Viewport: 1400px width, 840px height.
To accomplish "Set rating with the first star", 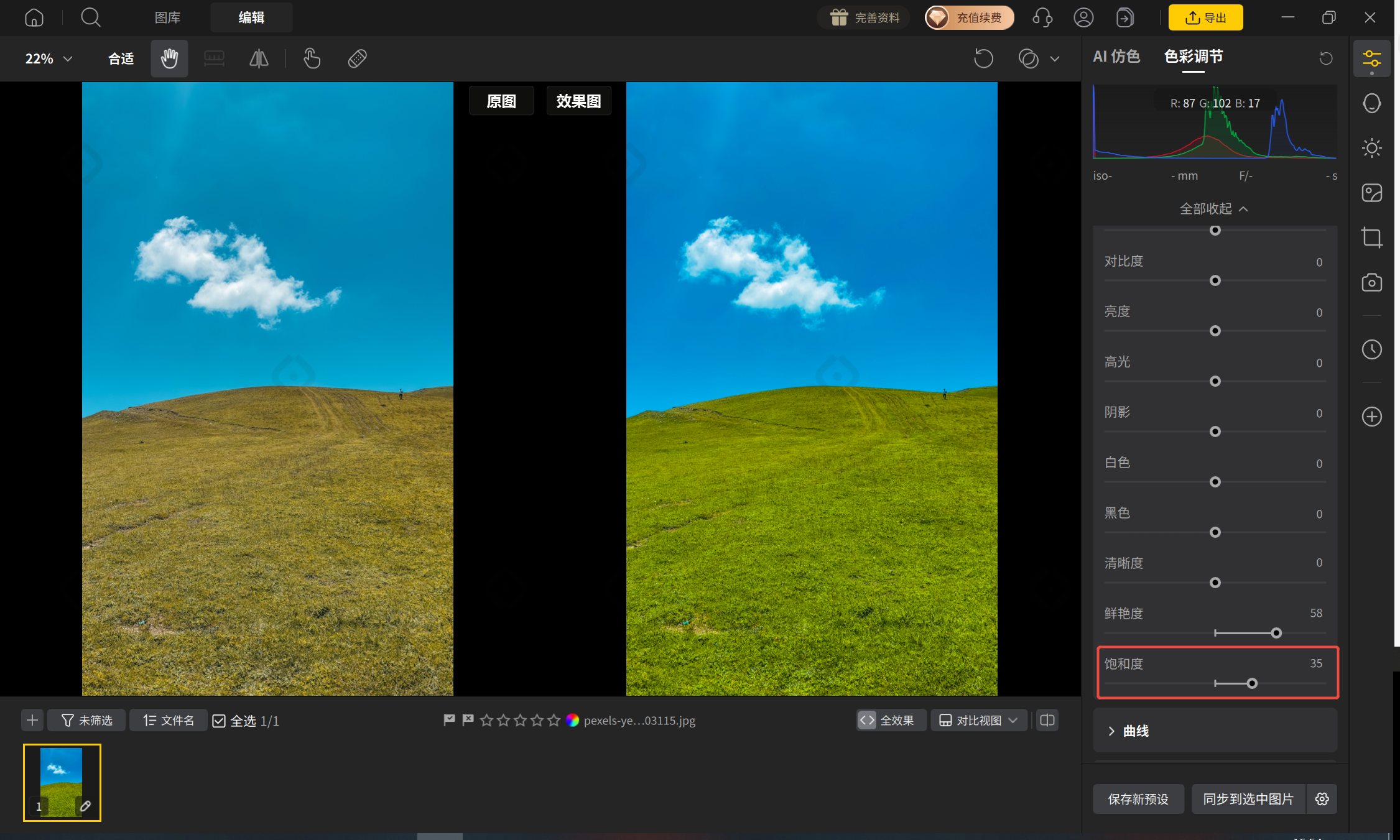I will tap(487, 720).
